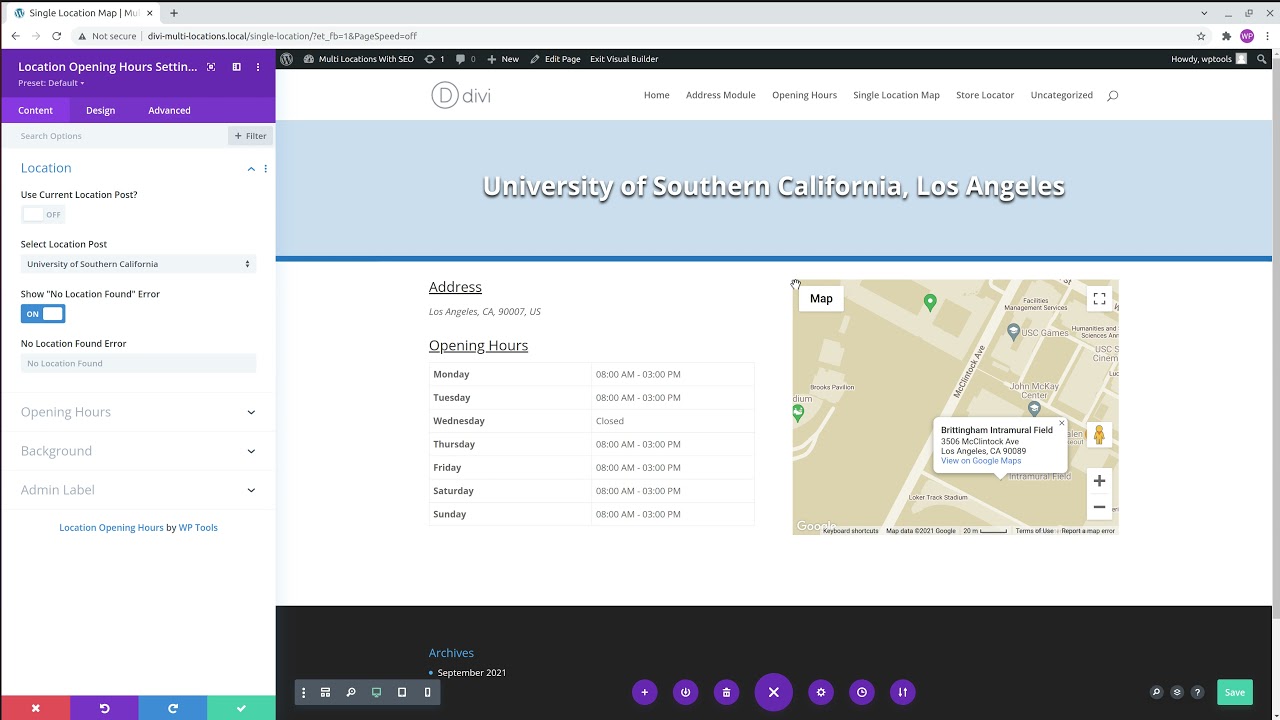Click the No Location Found Error input
This screenshot has width=1280, height=720.
pyautogui.click(x=138, y=363)
